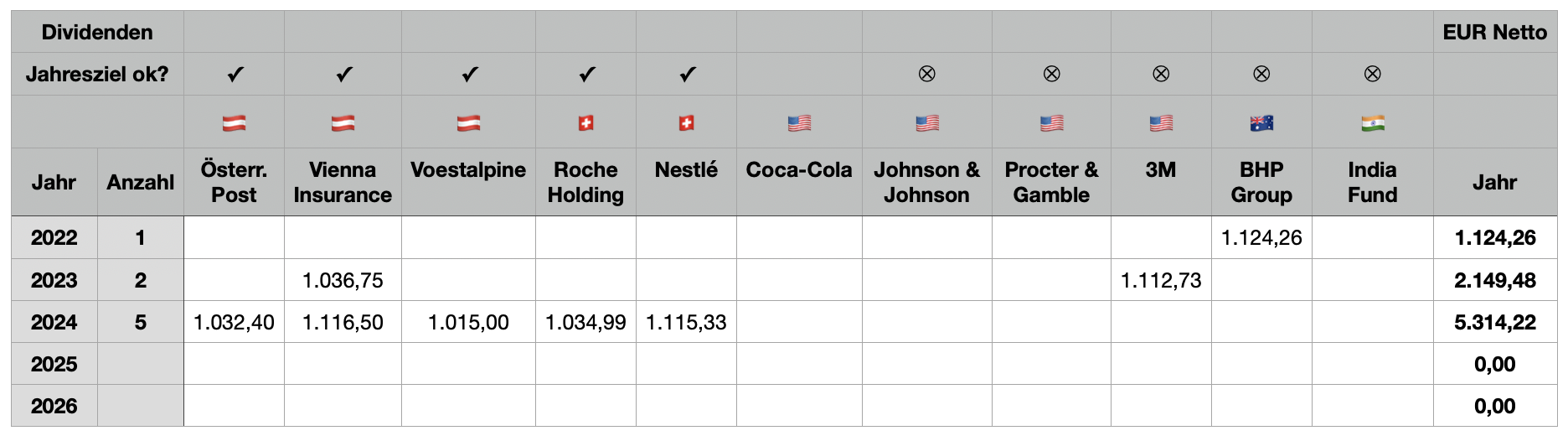Image resolution: width=1568 pixels, height=441 pixels.
Task: Select the EUR Netto header cell
Action: click(x=1494, y=33)
